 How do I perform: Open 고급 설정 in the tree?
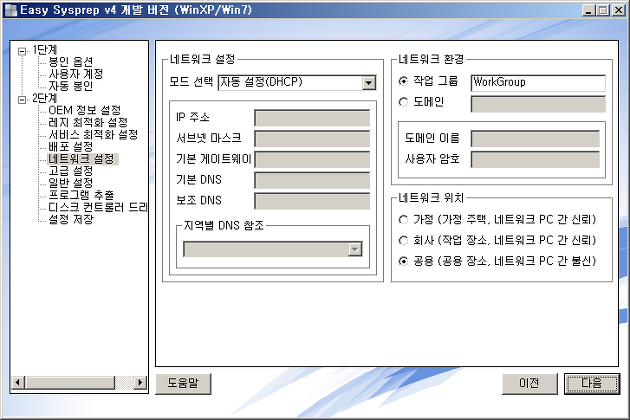pos(71,171)
